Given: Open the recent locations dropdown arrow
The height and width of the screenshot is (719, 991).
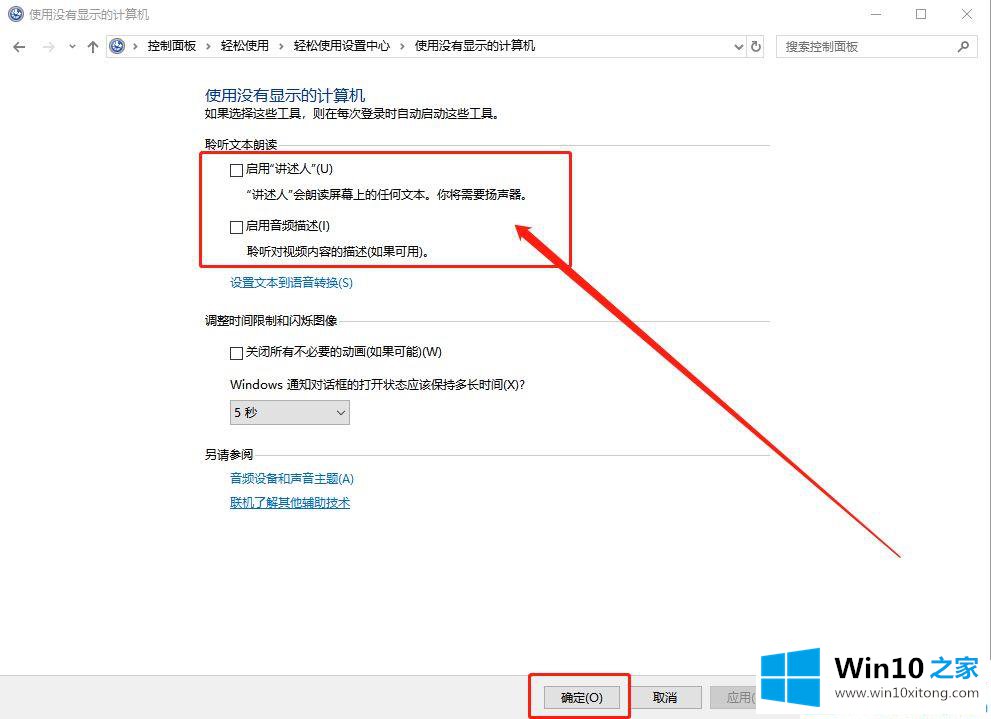Looking at the screenshot, I should [72, 47].
